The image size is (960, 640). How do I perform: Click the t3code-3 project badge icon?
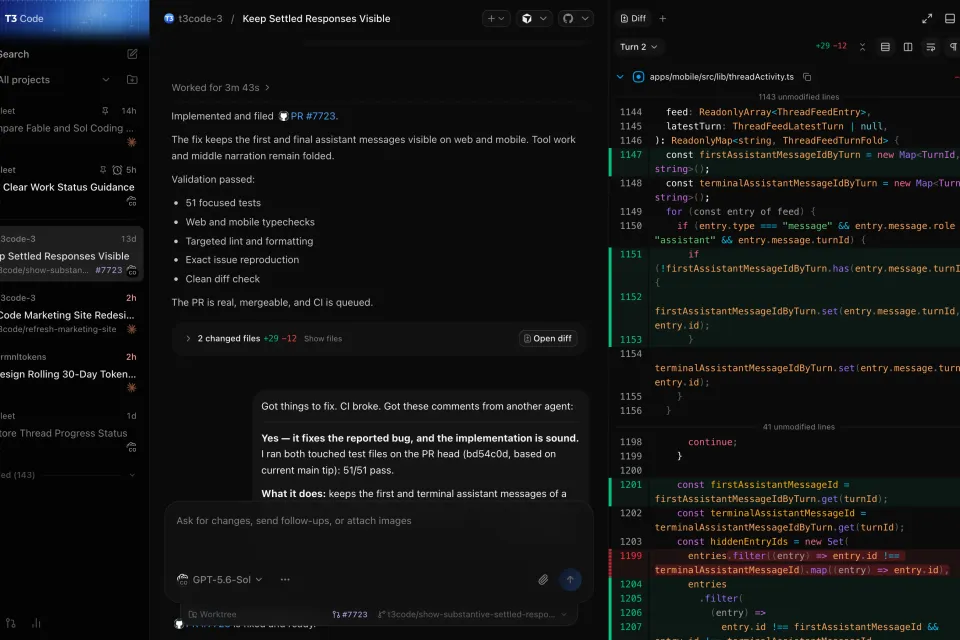click(169, 18)
